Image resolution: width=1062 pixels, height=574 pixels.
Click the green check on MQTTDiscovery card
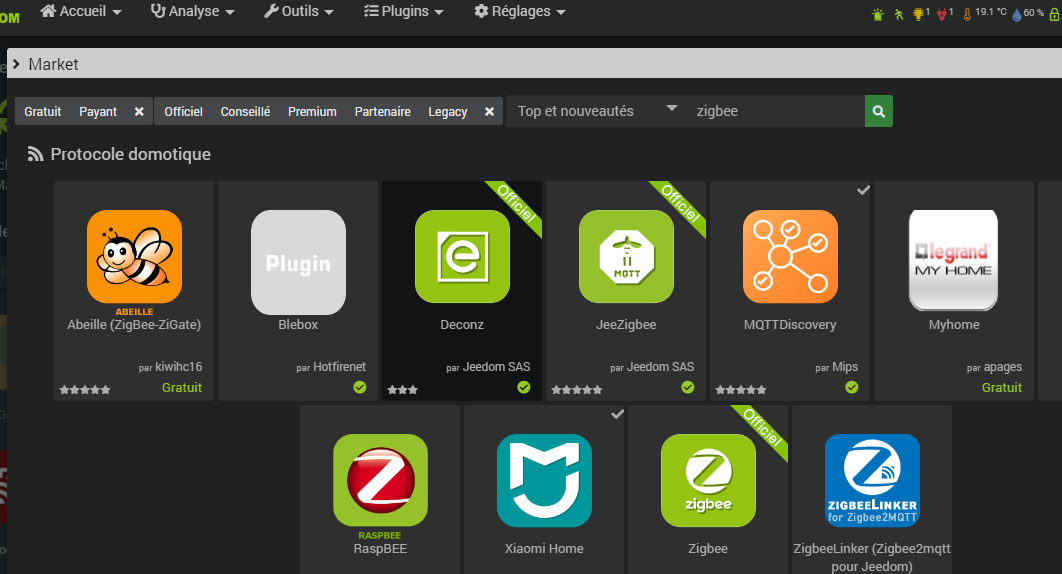pyautogui.click(x=851, y=387)
